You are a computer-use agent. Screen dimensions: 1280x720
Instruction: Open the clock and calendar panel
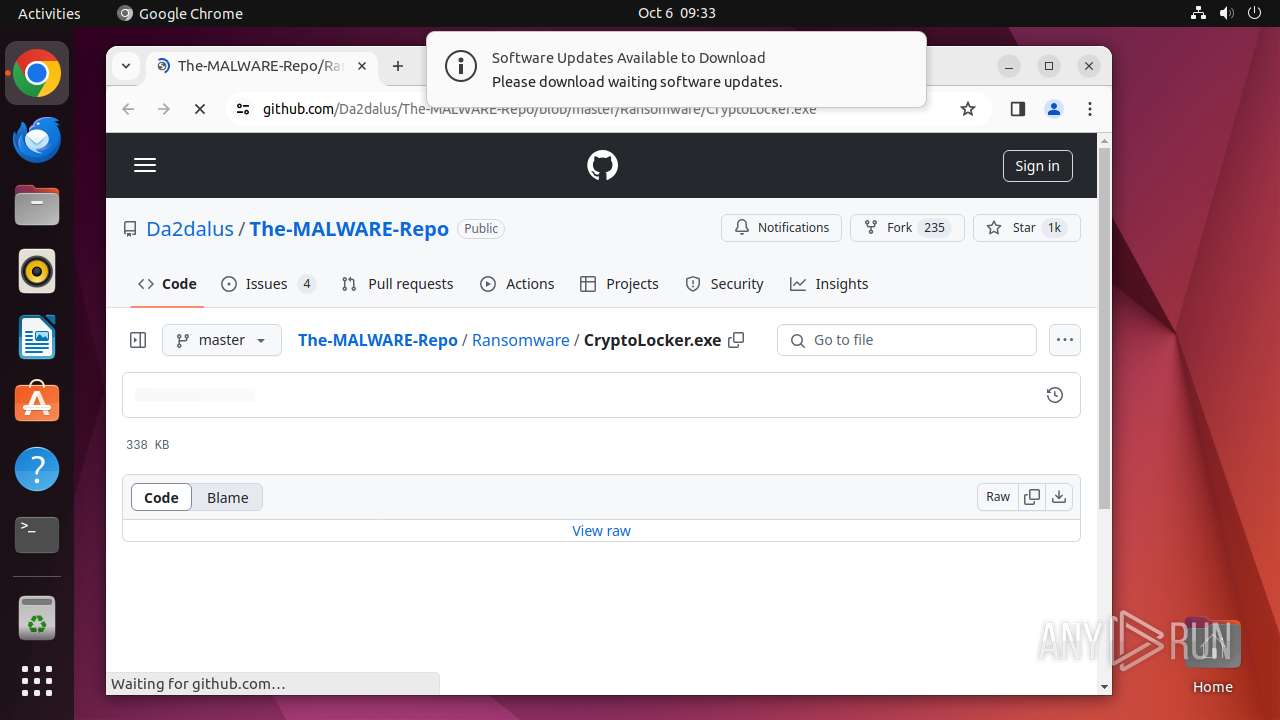pos(677,13)
